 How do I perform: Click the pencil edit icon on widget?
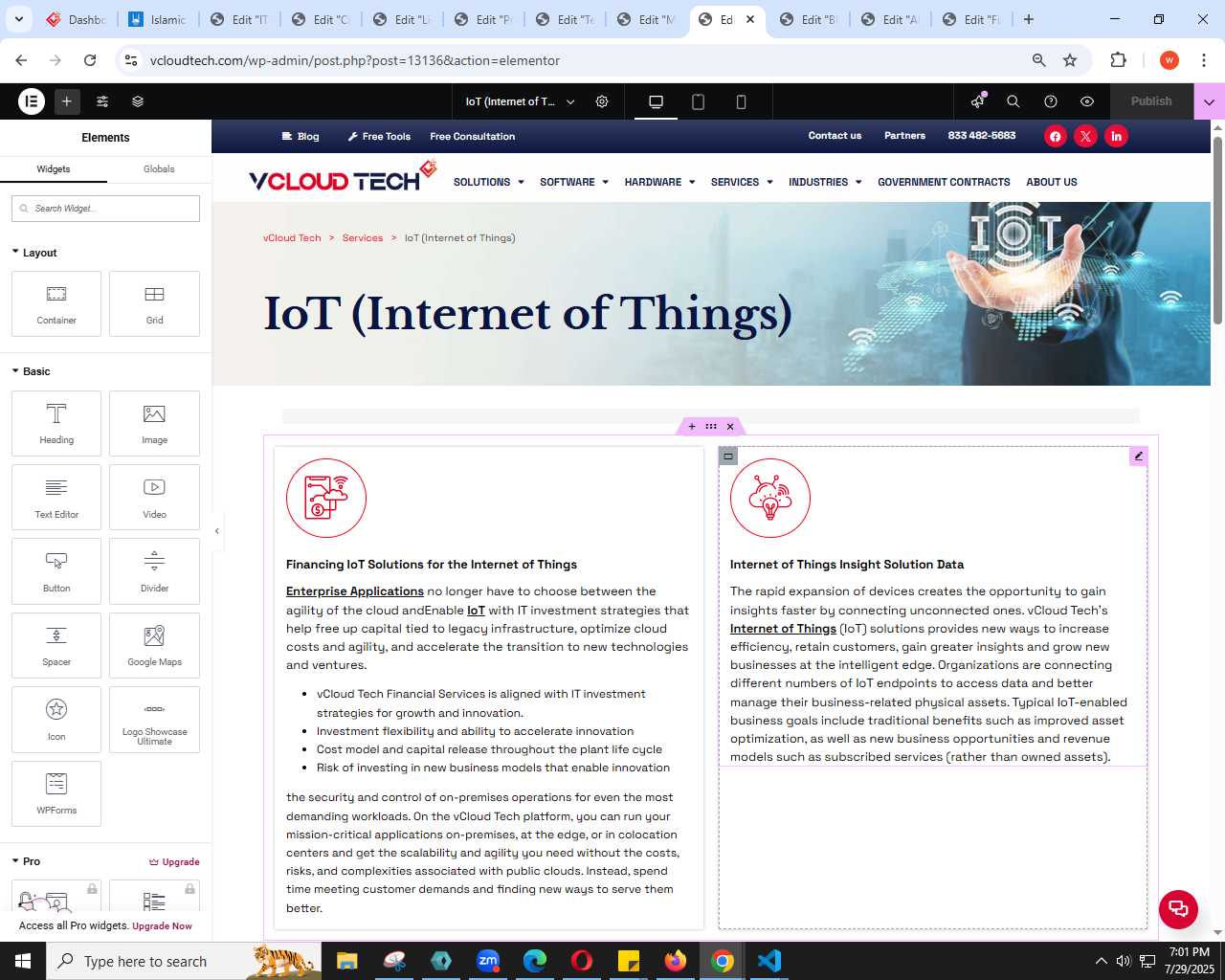click(1138, 457)
